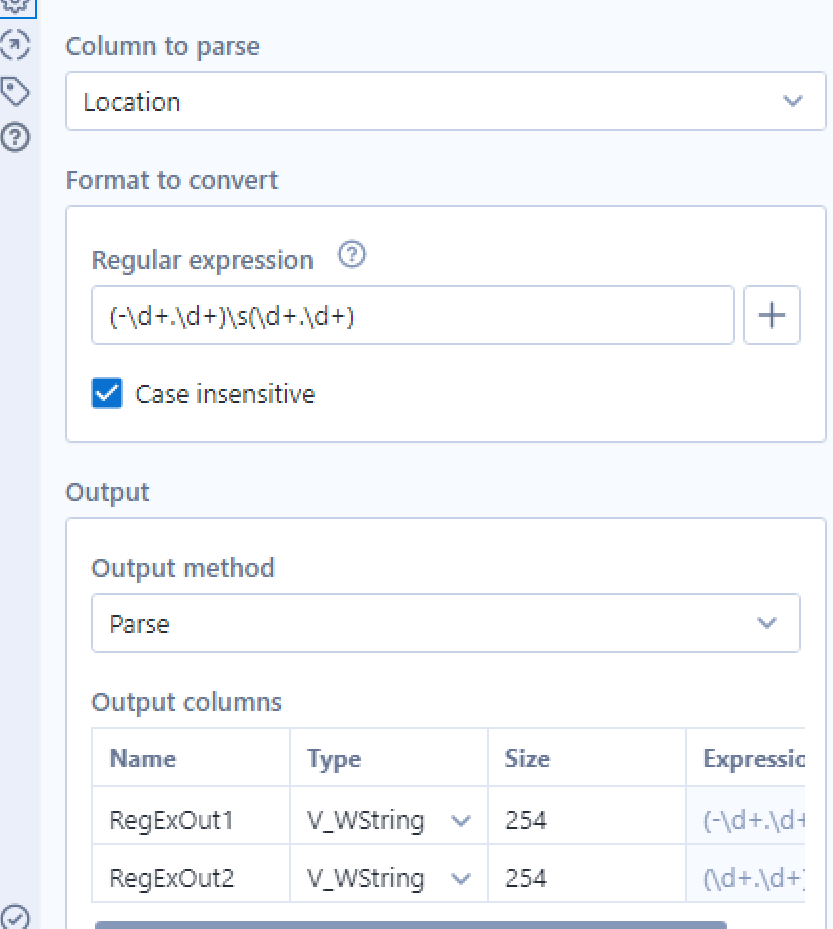Open the Annotation tag icon in sidebar

14,92
